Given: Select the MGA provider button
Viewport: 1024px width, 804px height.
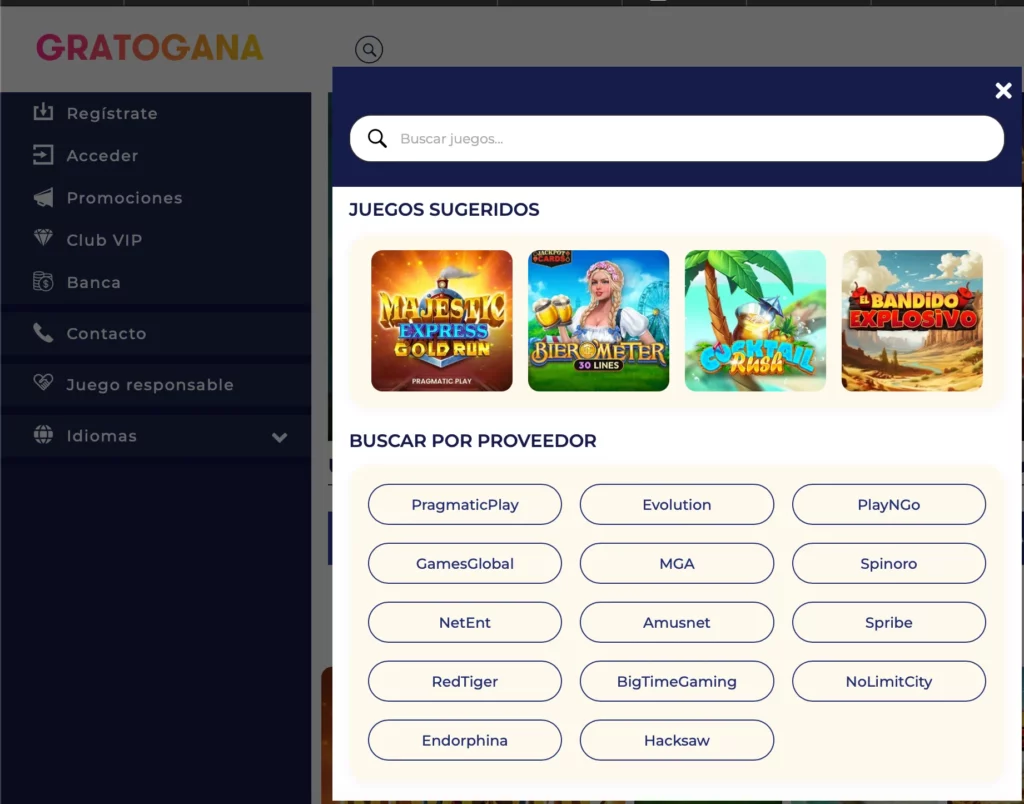Looking at the screenshot, I should [x=677, y=563].
